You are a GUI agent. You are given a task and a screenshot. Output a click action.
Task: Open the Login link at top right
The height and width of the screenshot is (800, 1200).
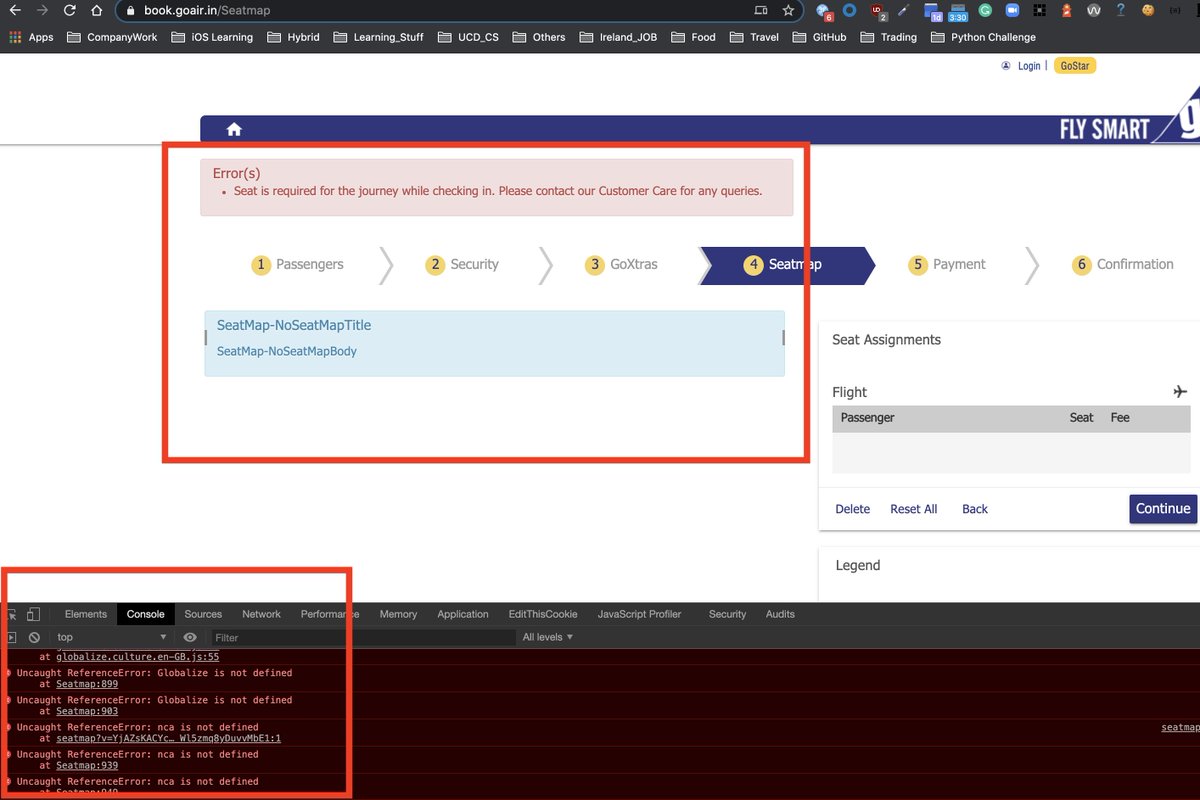click(1029, 65)
